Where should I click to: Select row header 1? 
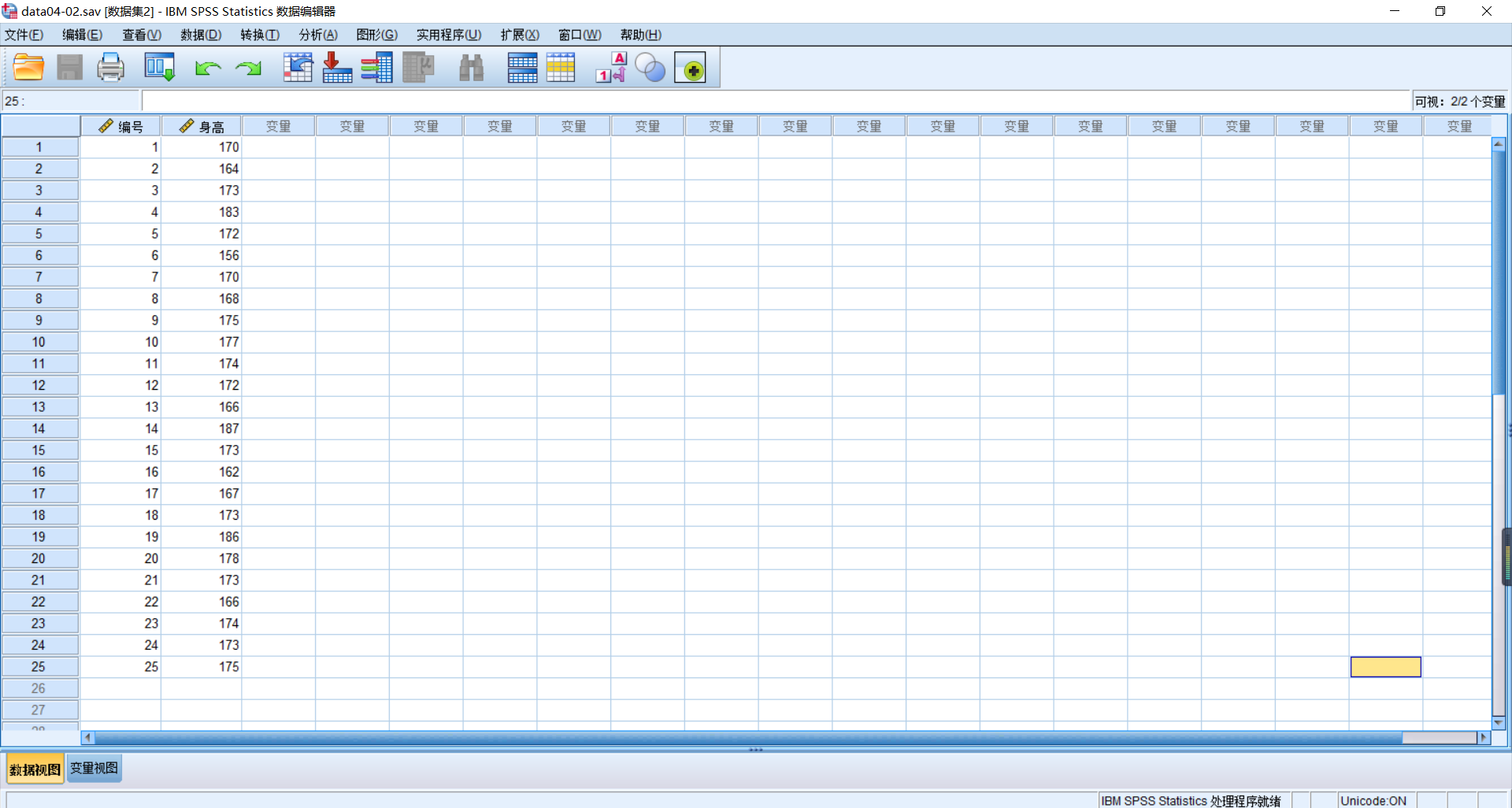[x=39, y=147]
